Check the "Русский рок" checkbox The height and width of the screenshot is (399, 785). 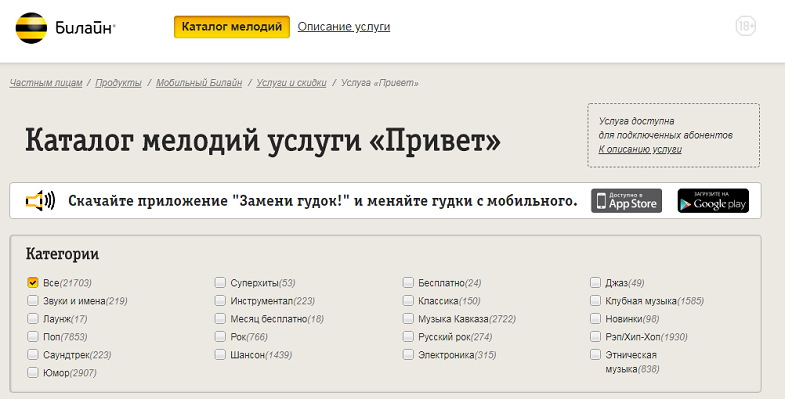pyautogui.click(x=408, y=336)
